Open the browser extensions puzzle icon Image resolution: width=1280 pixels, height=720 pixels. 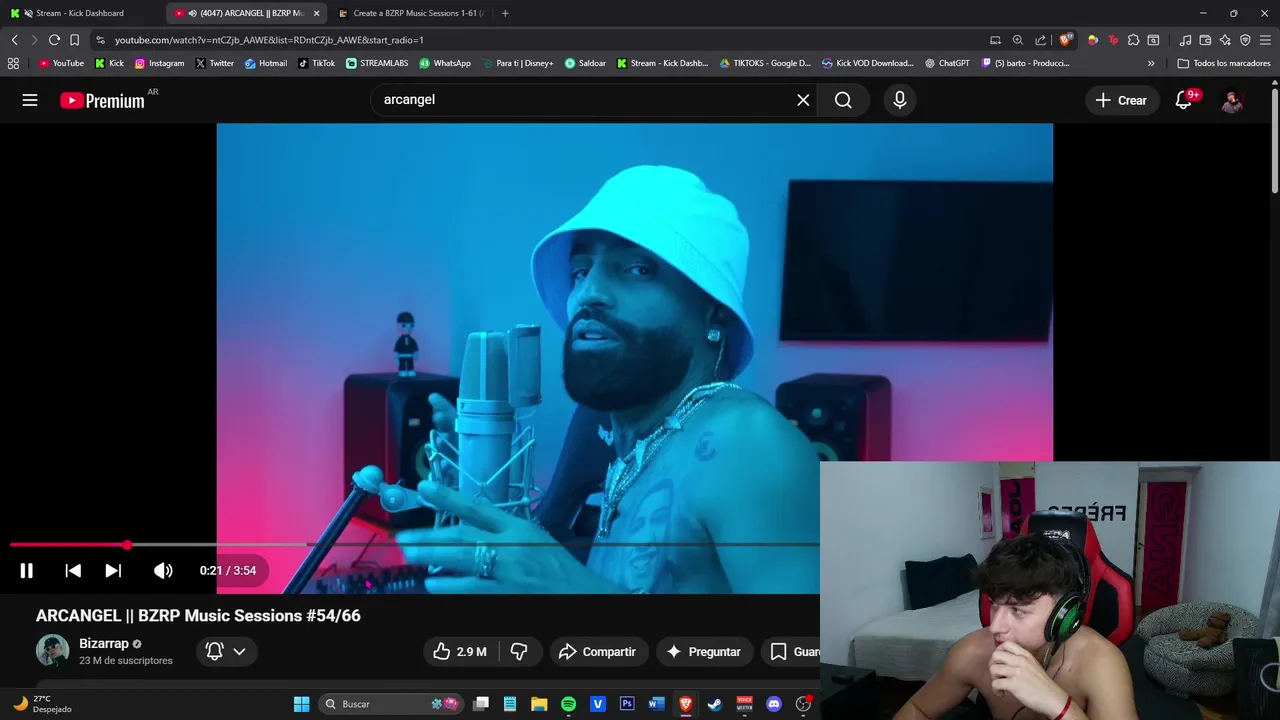pos(1133,40)
